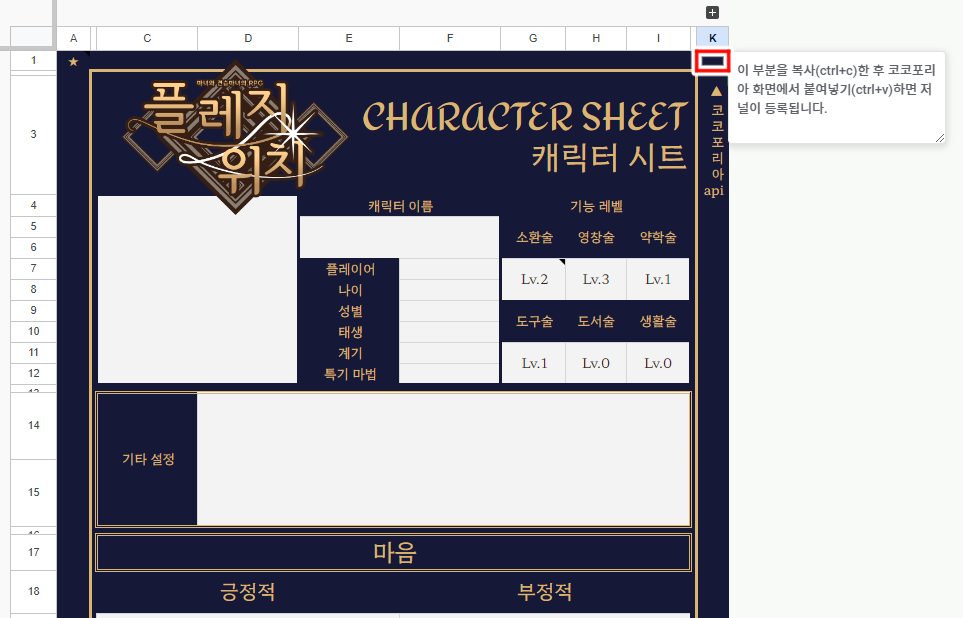Click the 부정적 column heading
Image resolution: width=963 pixels, height=618 pixels.
(x=545, y=592)
